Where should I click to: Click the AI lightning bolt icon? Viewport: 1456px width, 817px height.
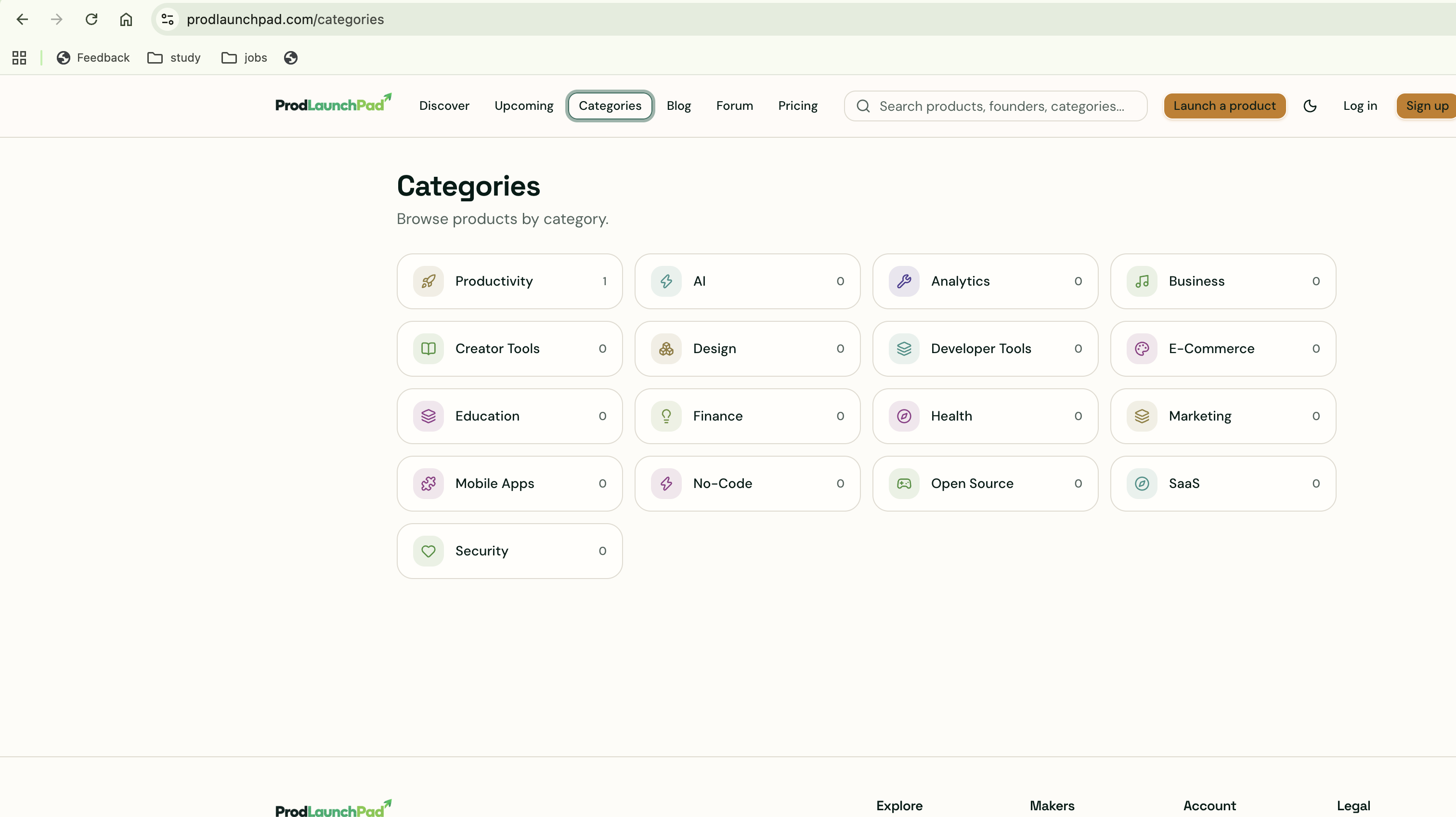[666, 281]
